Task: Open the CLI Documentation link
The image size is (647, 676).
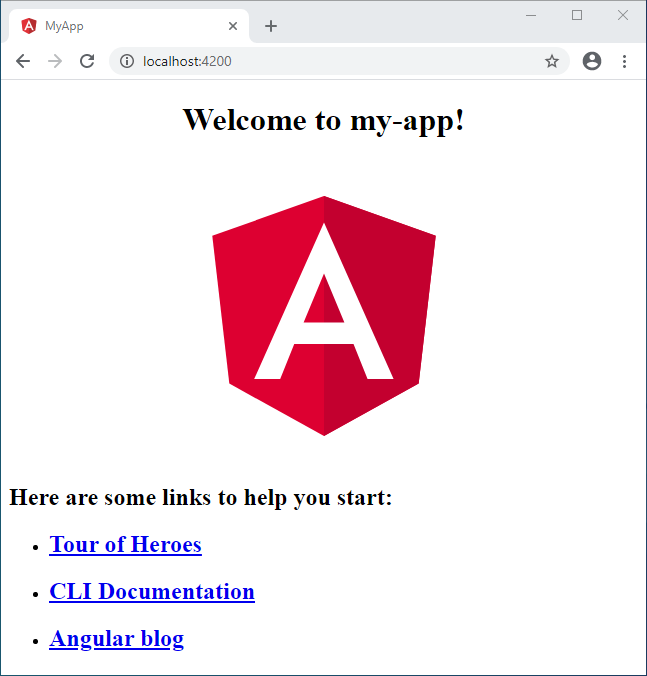Action: pos(152,591)
